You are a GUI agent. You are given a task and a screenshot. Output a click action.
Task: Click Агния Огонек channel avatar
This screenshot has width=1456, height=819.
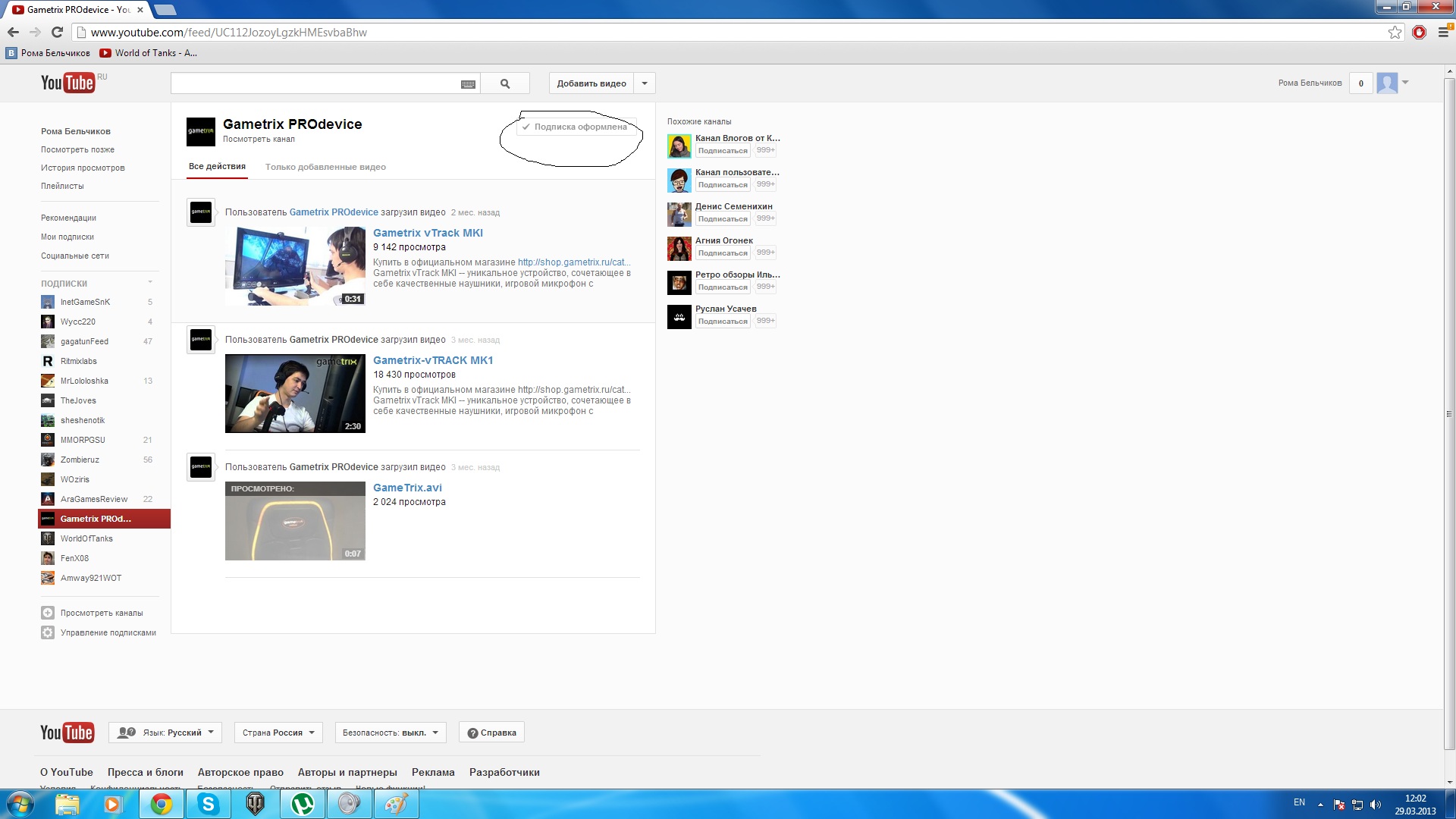coord(679,249)
